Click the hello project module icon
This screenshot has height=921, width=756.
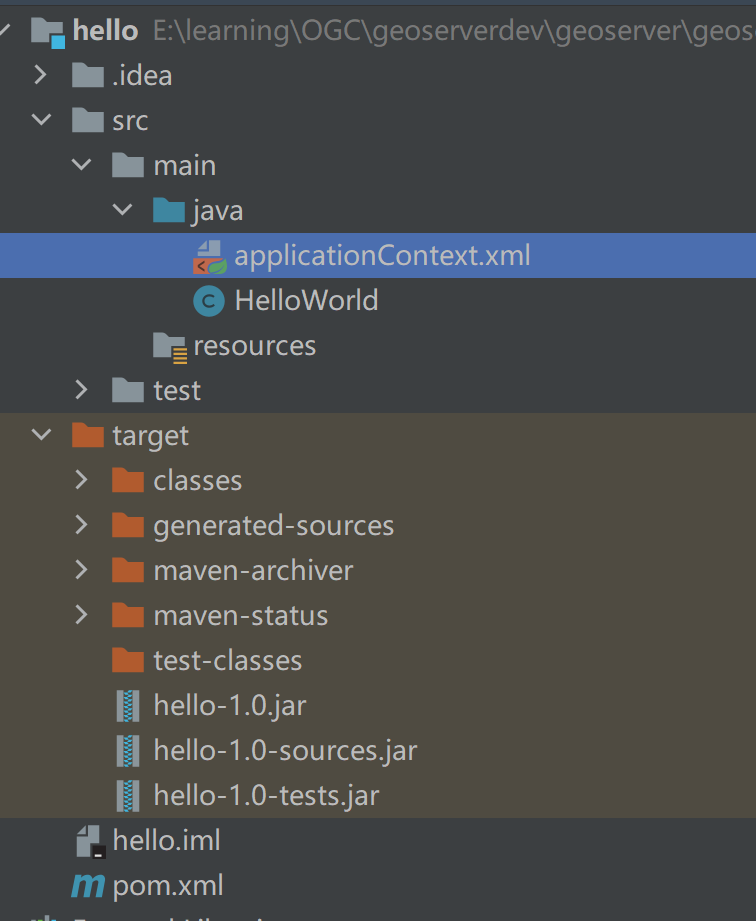coord(47,31)
